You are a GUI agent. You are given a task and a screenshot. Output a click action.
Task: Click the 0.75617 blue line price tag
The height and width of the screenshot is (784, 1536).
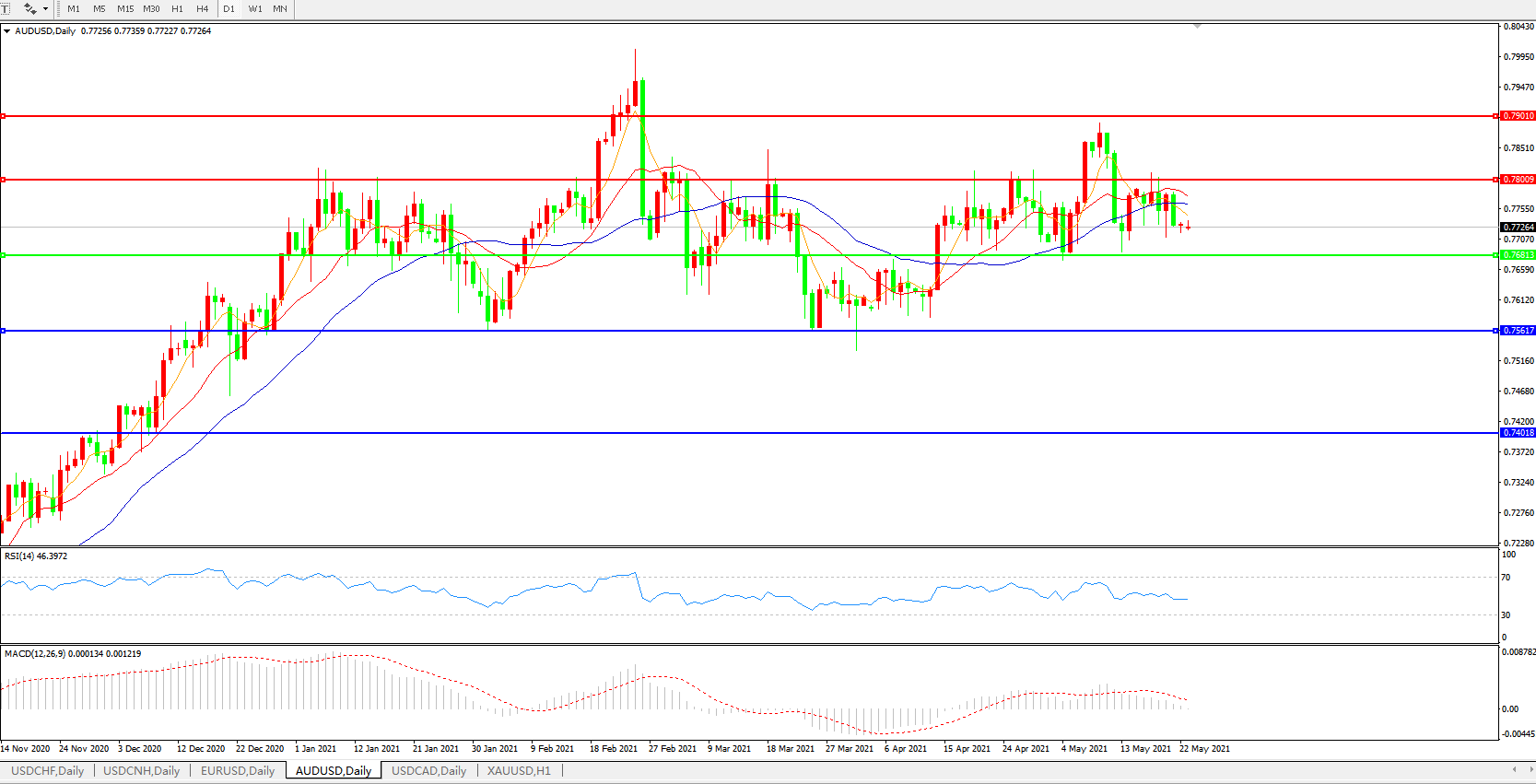[x=1518, y=331]
